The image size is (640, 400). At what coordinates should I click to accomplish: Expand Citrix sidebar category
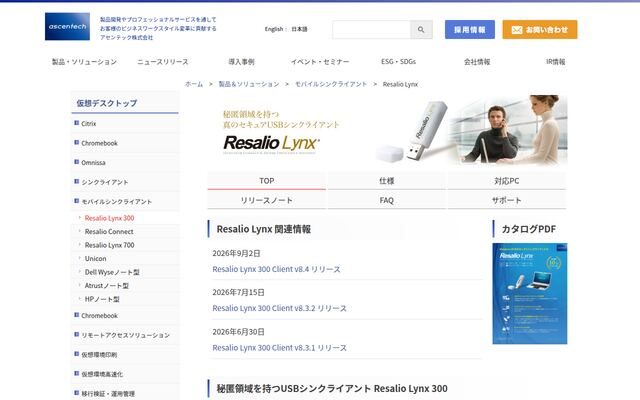click(x=125, y=123)
